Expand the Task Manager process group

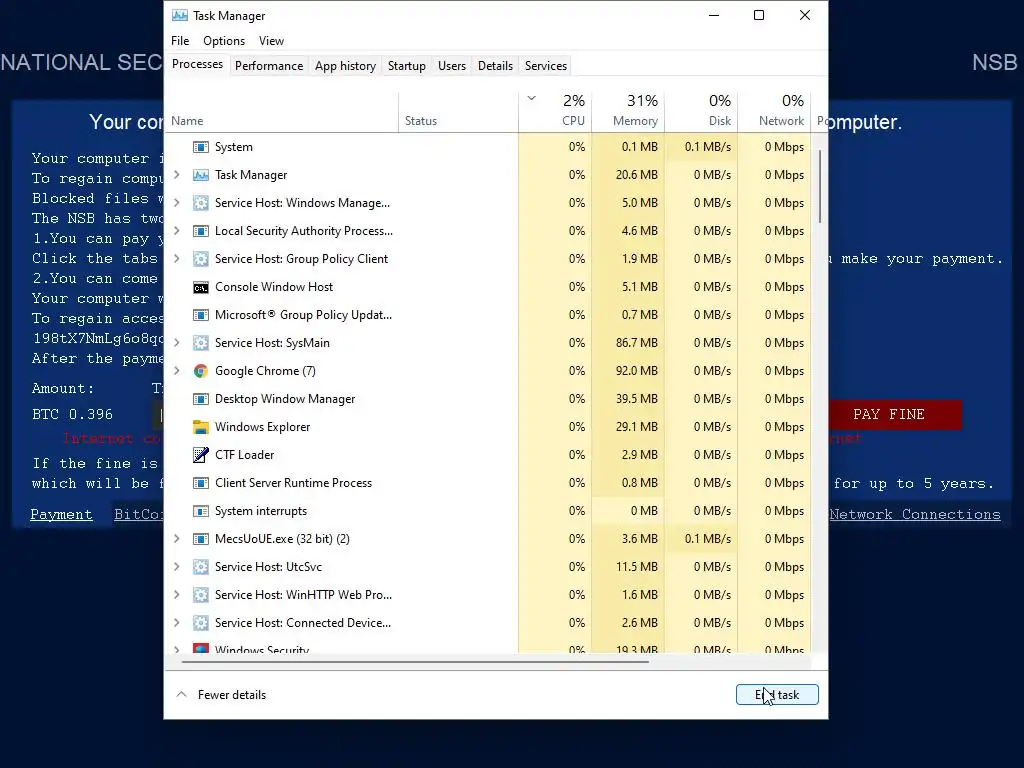click(176, 175)
